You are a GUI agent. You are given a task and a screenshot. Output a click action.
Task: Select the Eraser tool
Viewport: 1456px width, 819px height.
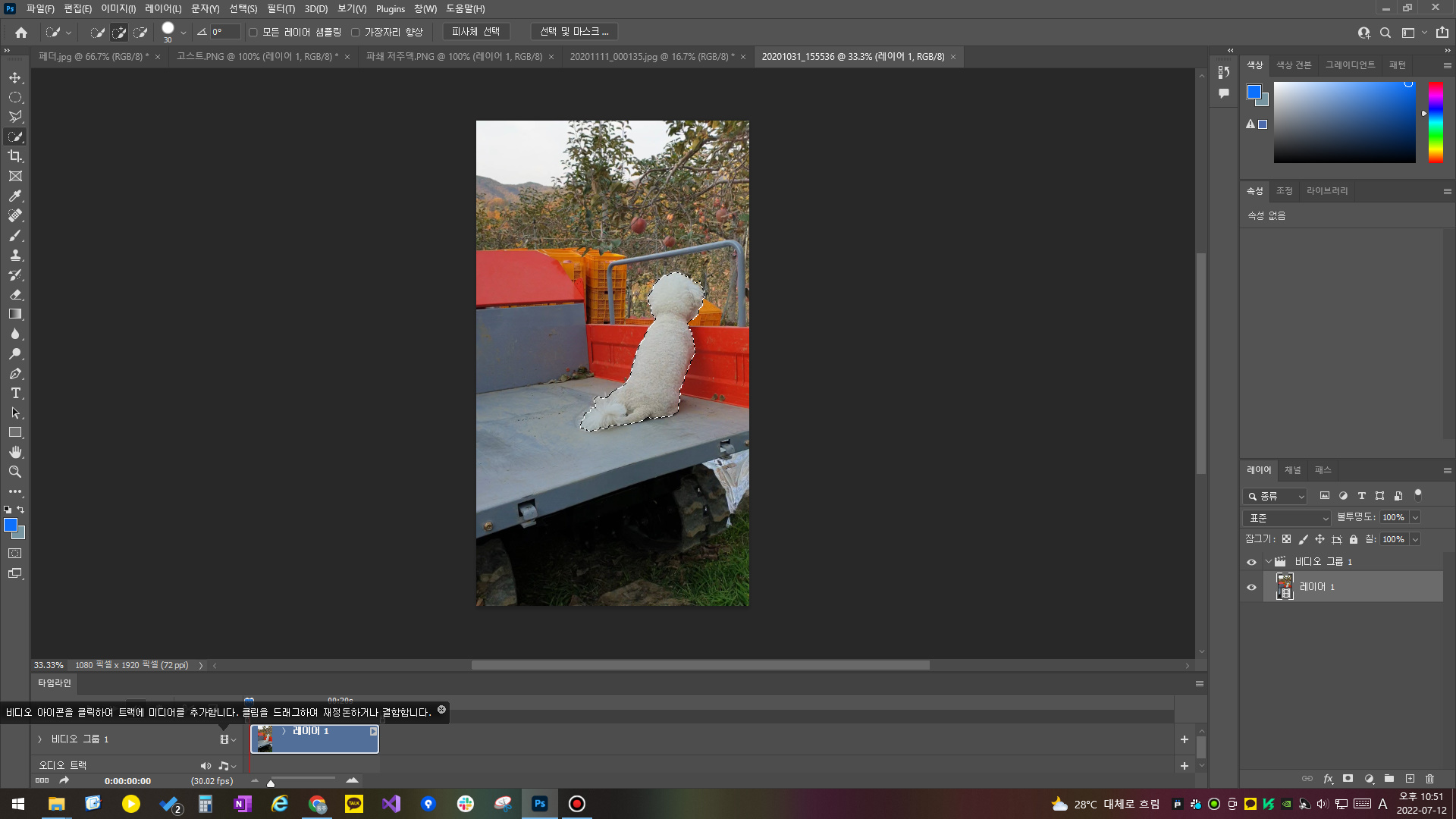tap(15, 294)
